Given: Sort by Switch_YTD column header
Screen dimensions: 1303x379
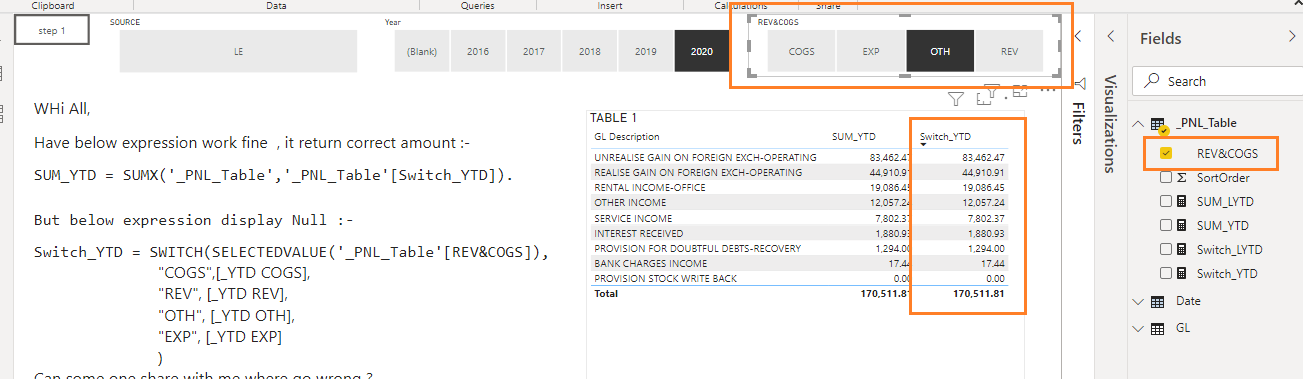Looking at the screenshot, I should 946,137.
